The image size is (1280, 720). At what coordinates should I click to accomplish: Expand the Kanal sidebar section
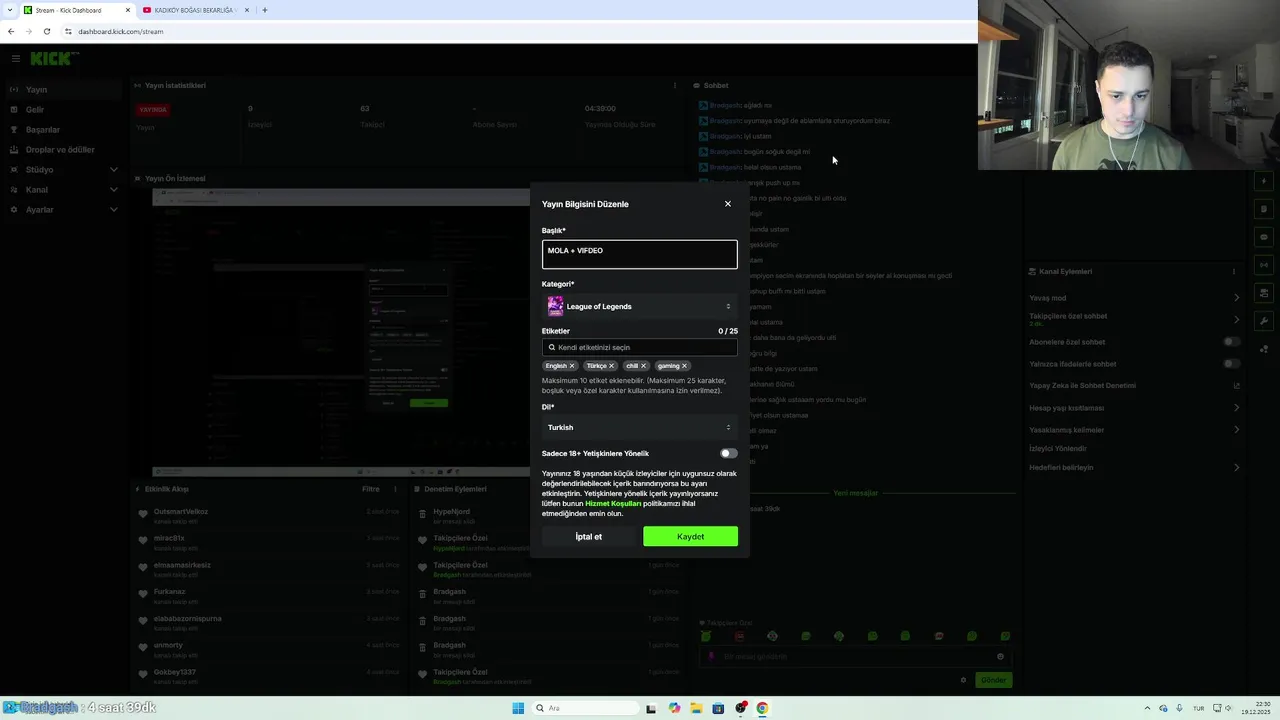(62, 190)
